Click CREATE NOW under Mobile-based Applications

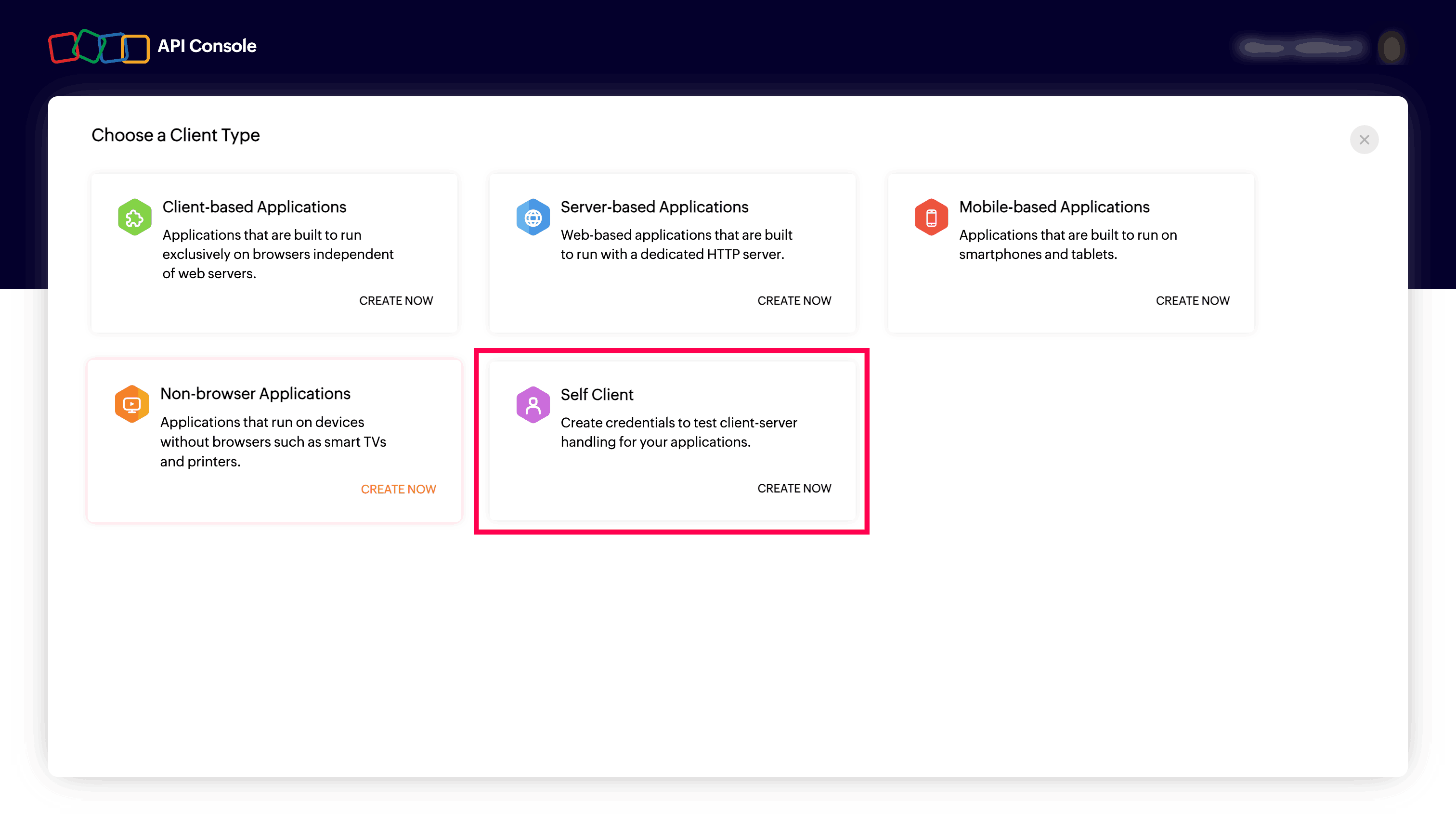point(1193,300)
